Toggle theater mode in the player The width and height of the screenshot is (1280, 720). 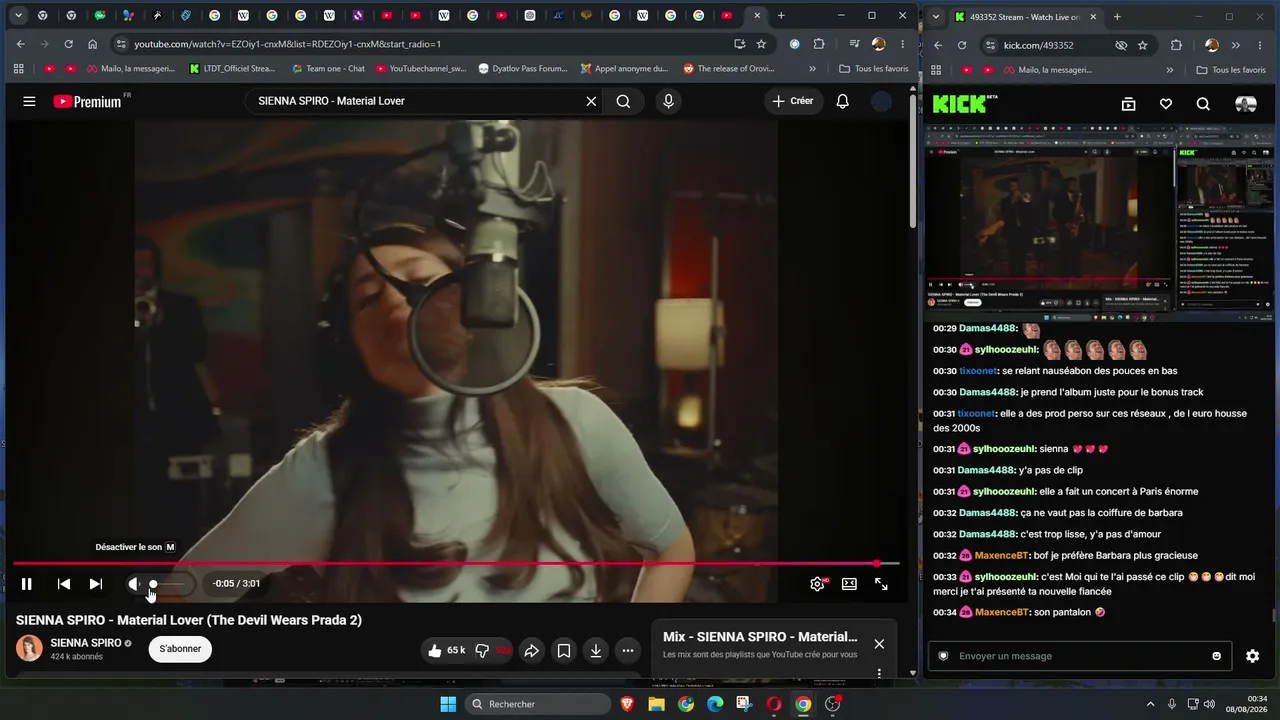pyautogui.click(x=849, y=584)
